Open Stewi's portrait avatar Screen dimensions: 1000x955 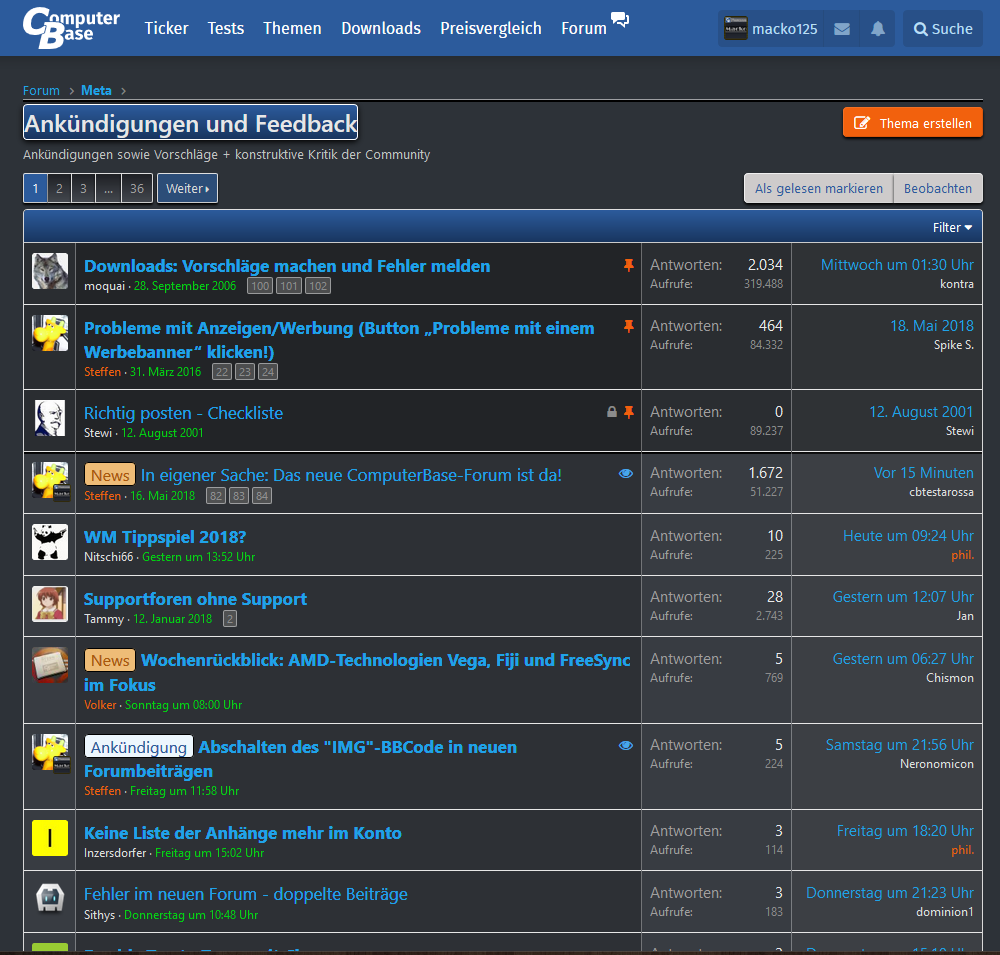[x=50, y=418]
